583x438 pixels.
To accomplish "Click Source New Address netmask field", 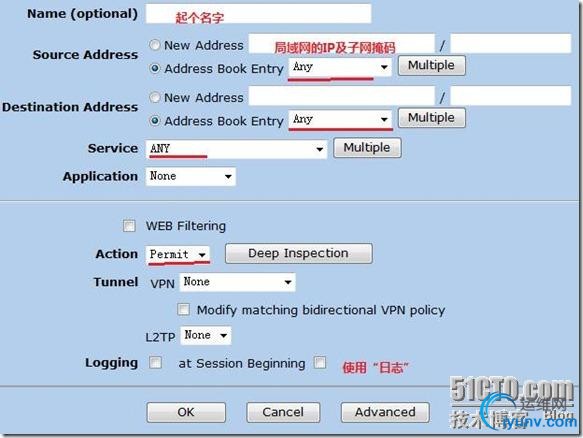I will click(x=510, y=44).
